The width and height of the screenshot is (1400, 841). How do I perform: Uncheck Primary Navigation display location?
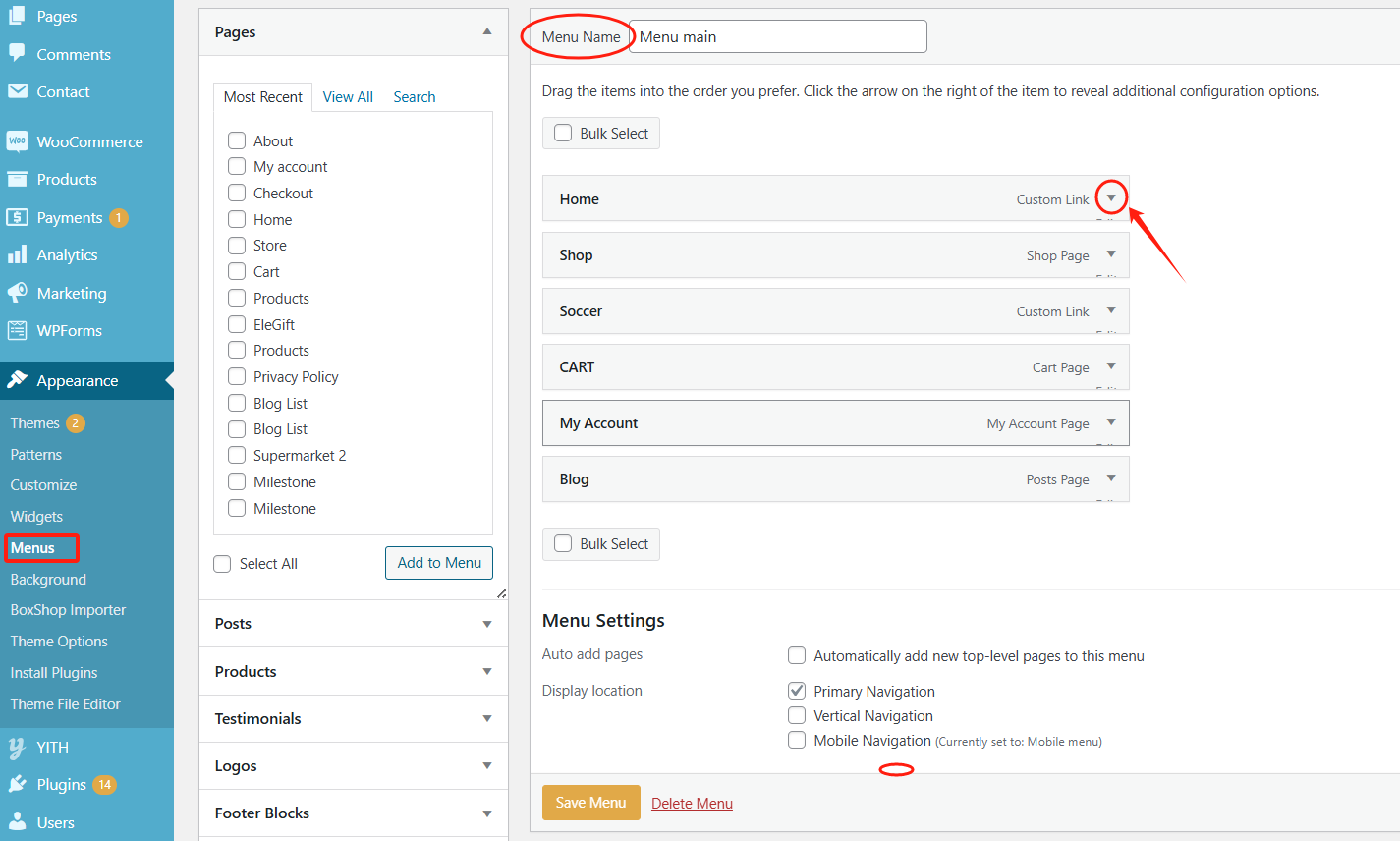coord(797,691)
